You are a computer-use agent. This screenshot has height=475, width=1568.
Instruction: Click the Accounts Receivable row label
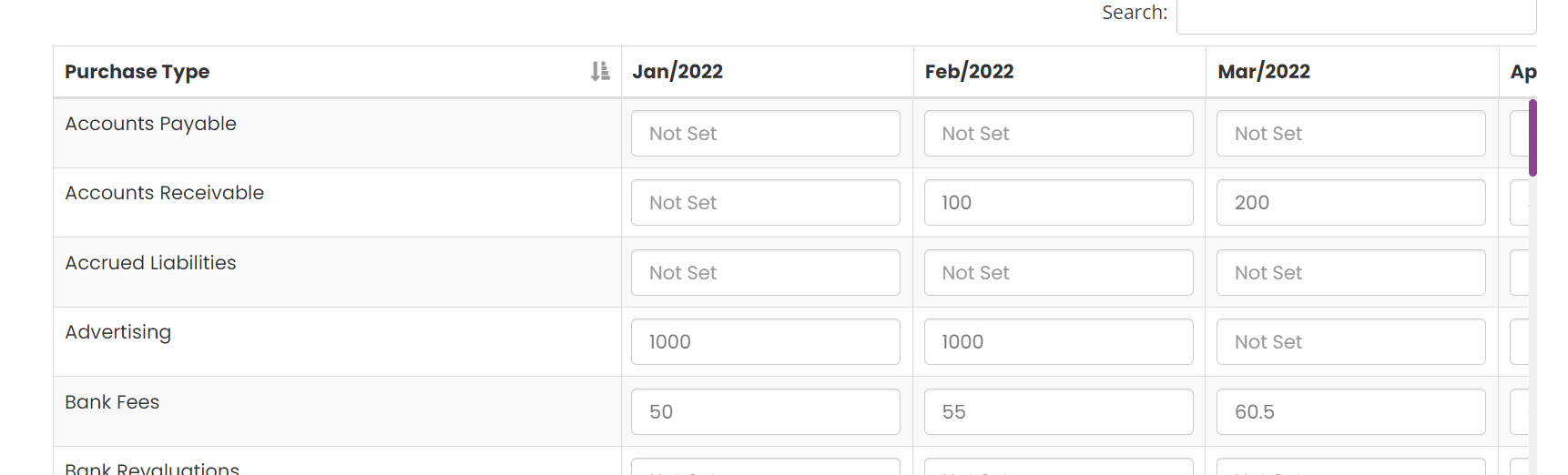[x=165, y=193]
